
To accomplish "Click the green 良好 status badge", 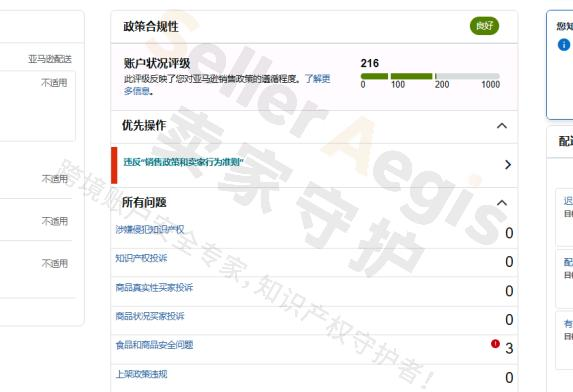I will click(x=484, y=26).
